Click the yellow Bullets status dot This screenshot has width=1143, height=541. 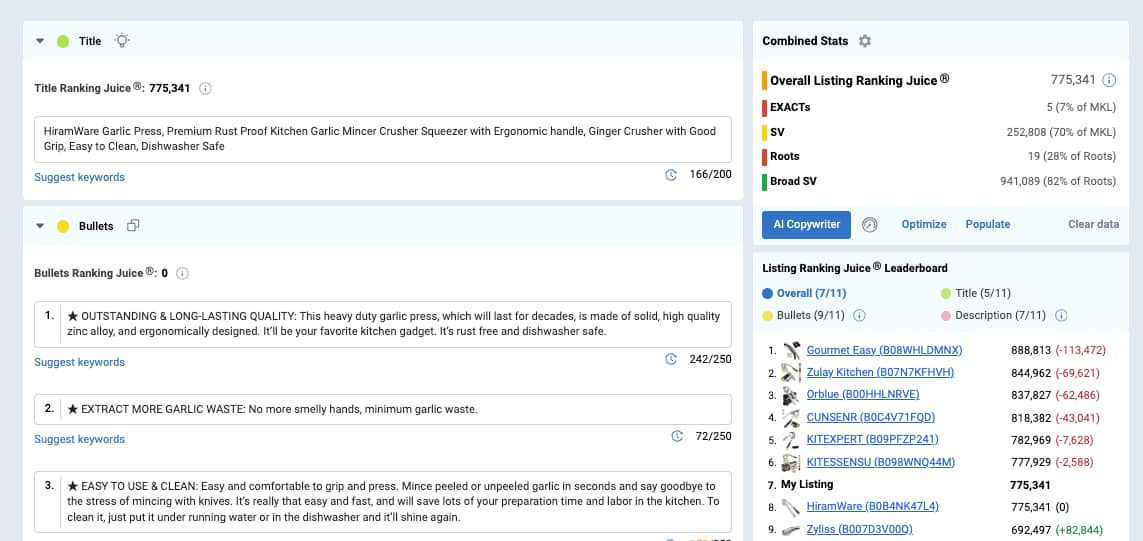pyautogui.click(x=63, y=227)
